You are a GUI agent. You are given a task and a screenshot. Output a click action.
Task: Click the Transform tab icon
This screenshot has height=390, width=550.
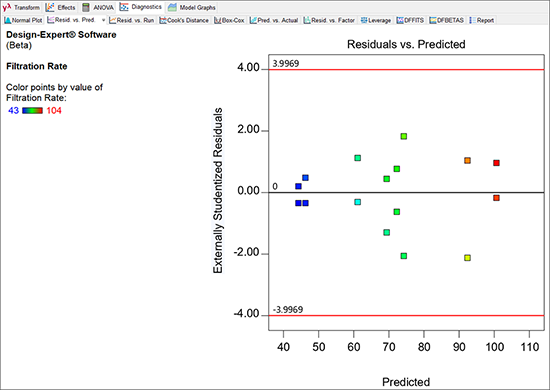pos(7,7)
